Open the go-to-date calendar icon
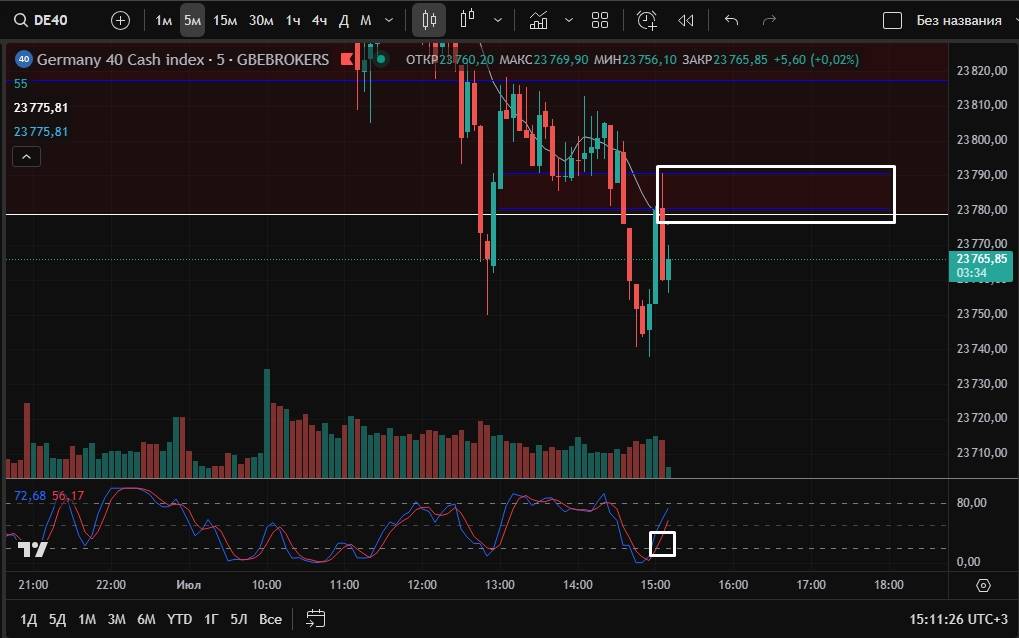This screenshot has height=638, width=1019. click(x=315, y=619)
